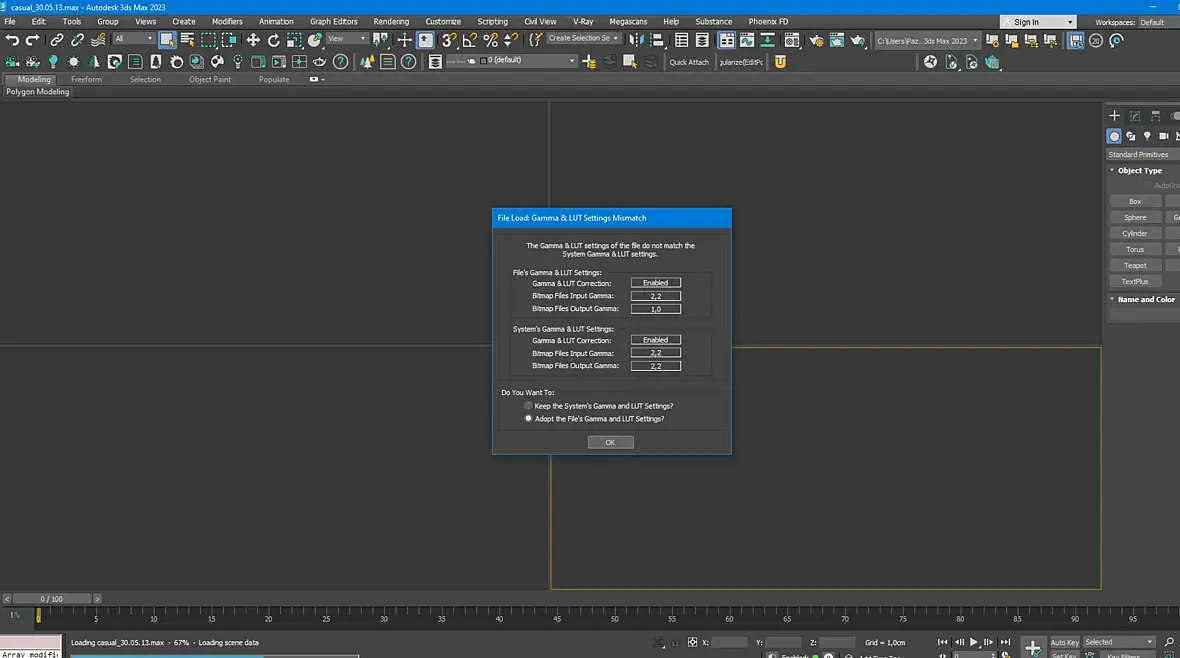Toggle the Angle Snap icon
The width and height of the screenshot is (1180, 658).
(469, 40)
